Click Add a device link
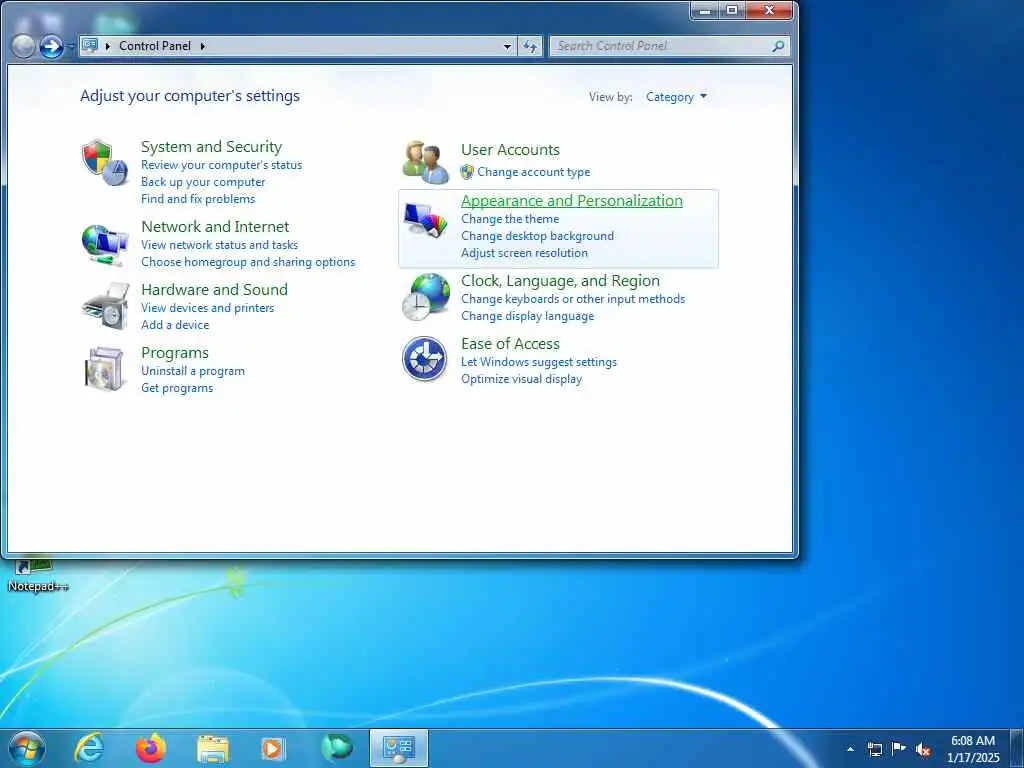The height and width of the screenshot is (768, 1024). 175,325
